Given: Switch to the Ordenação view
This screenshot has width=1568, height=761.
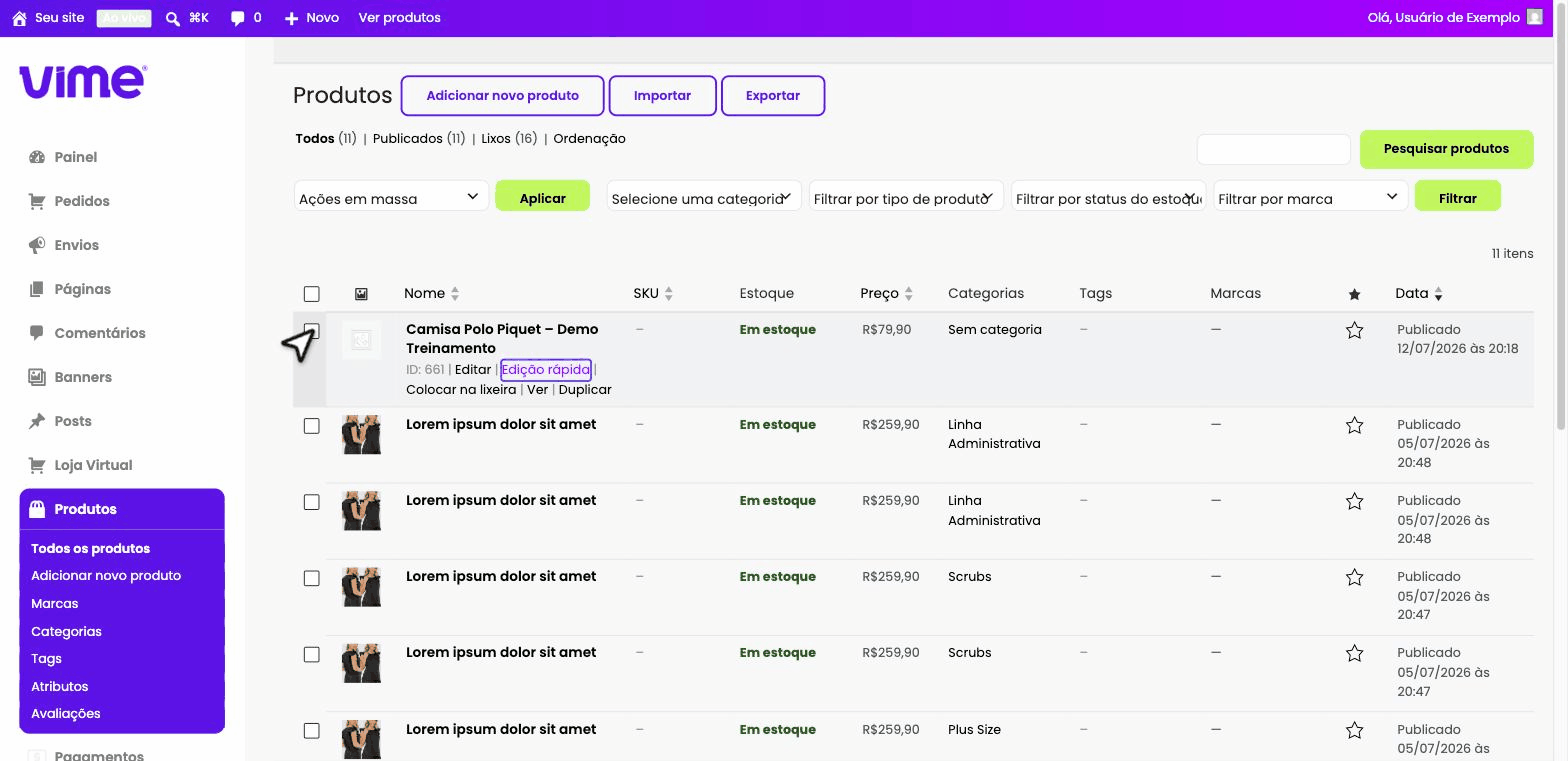Looking at the screenshot, I should coord(589,139).
